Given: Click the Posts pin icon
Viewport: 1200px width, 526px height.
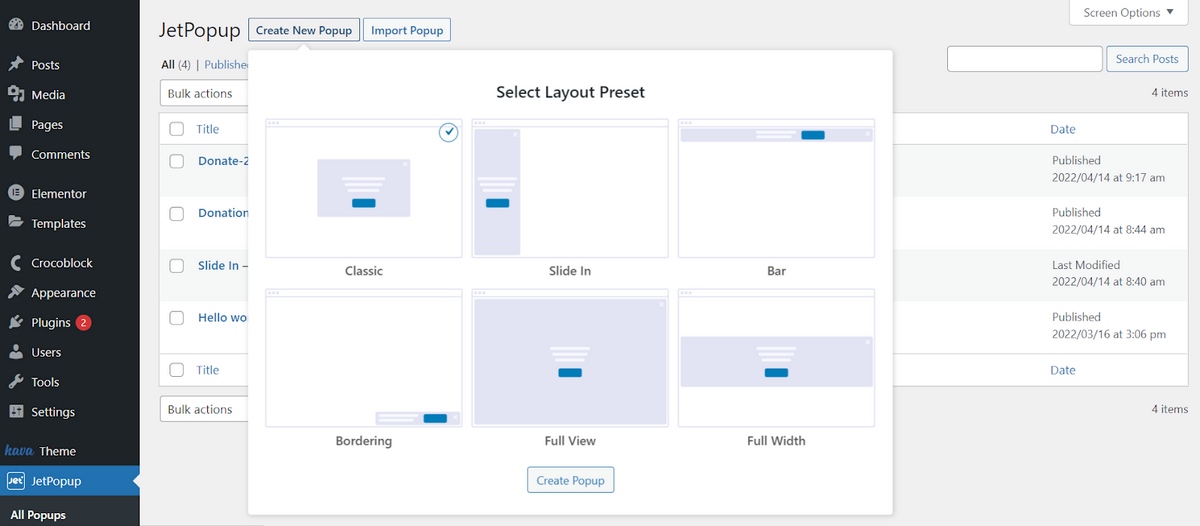Looking at the screenshot, I should coord(15,64).
